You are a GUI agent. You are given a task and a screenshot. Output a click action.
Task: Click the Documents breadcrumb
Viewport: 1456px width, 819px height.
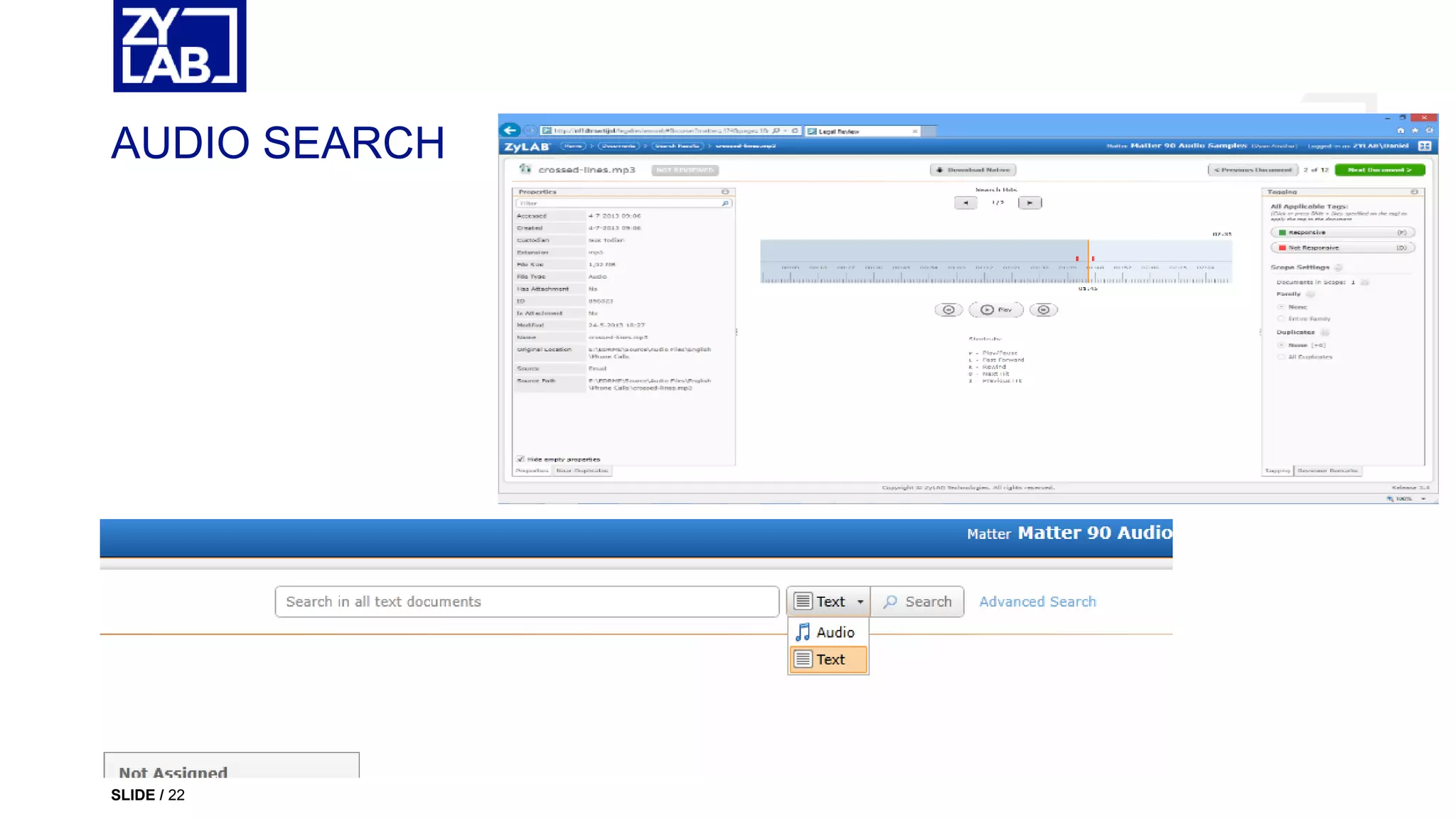click(618, 146)
